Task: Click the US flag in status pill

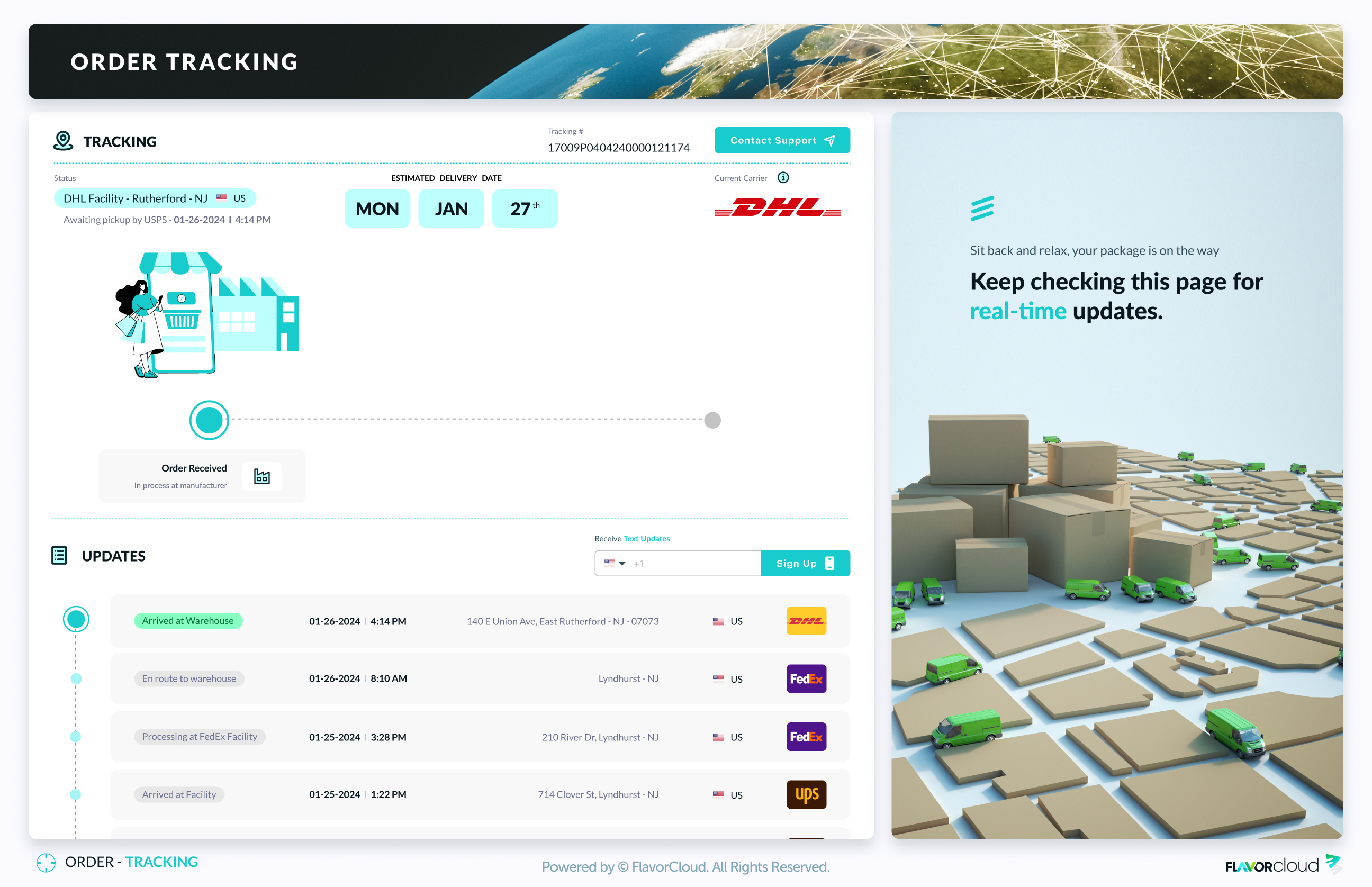Action: click(x=221, y=198)
